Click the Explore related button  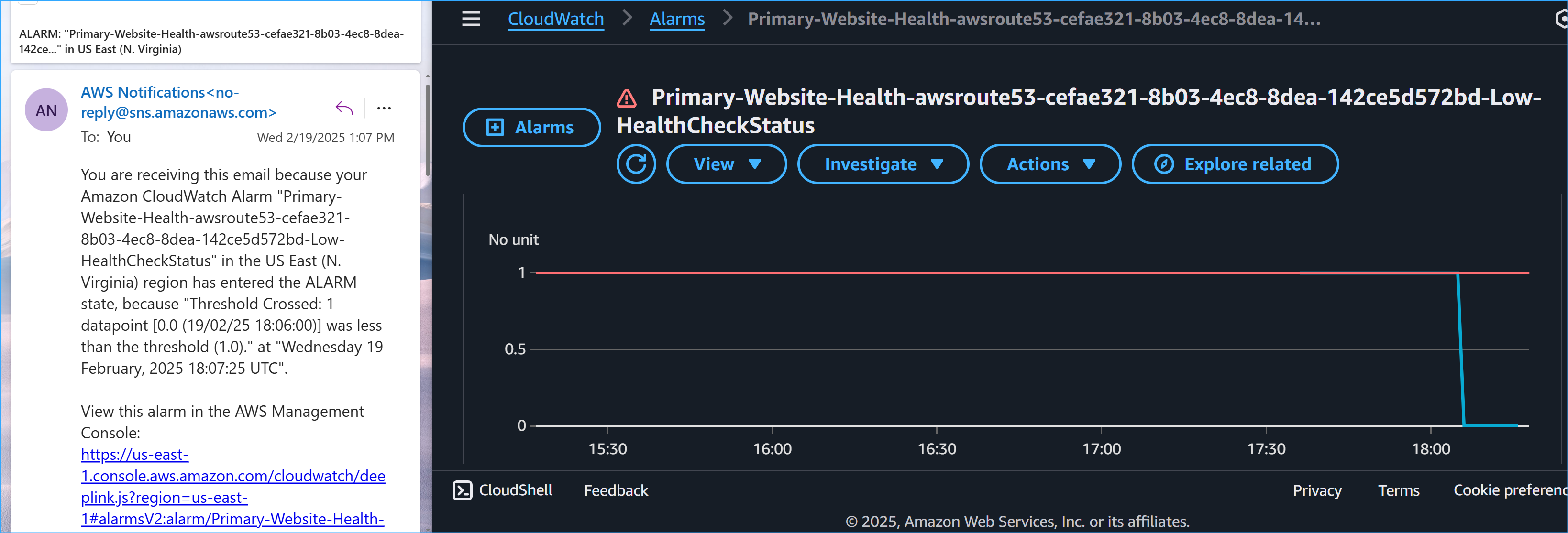[x=1235, y=163]
